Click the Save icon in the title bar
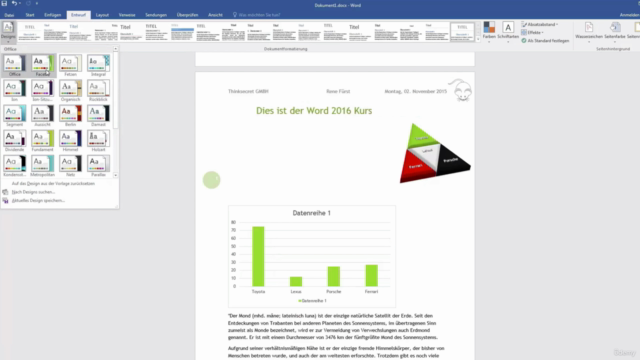The width and height of the screenshot is (640, 360). click(x=4, y=3)
